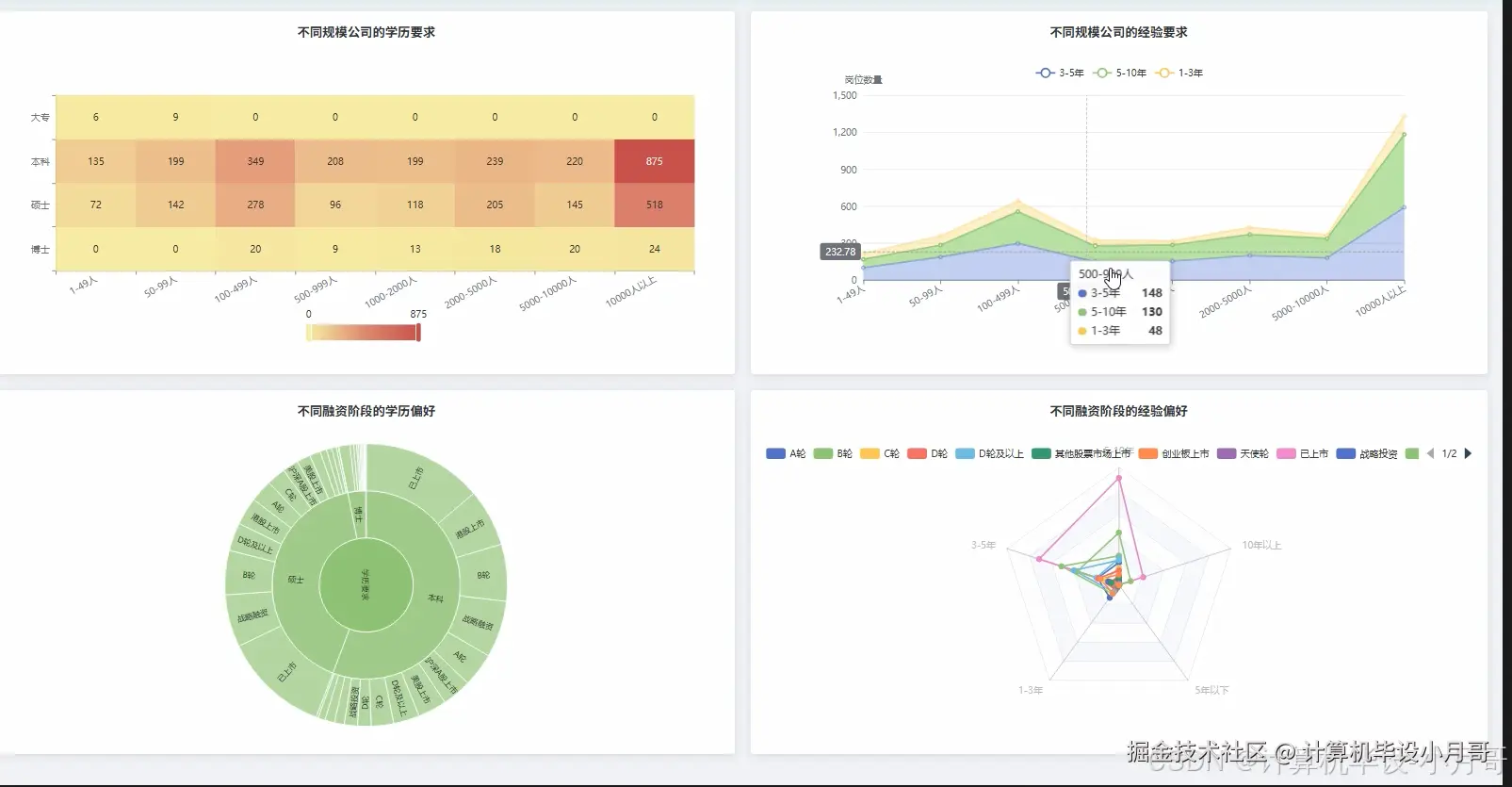Toggle 已上市 pink swatch in radar legend

click(x=1286, y=453)
